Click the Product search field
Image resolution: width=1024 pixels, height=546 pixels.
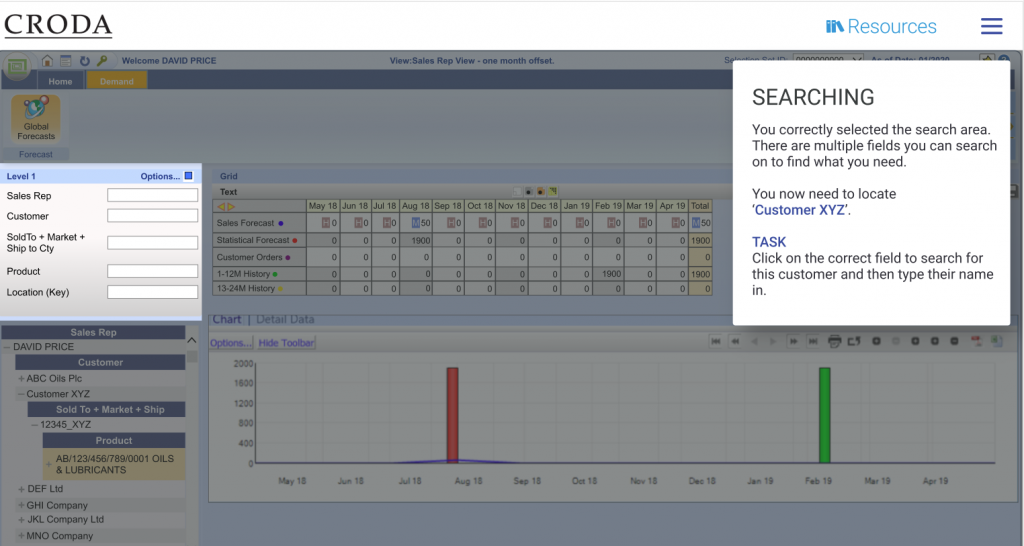(x=152, y=271)
